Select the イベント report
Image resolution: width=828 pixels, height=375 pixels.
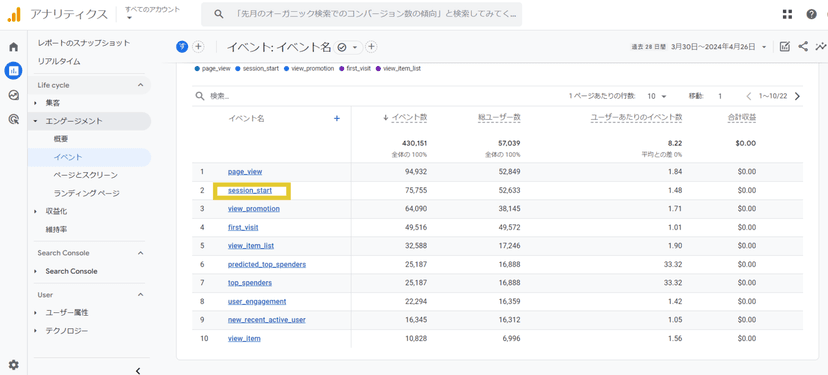68,157
